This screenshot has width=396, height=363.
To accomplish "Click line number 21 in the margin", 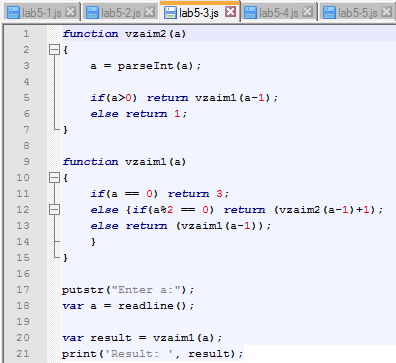I will [23, 354].
